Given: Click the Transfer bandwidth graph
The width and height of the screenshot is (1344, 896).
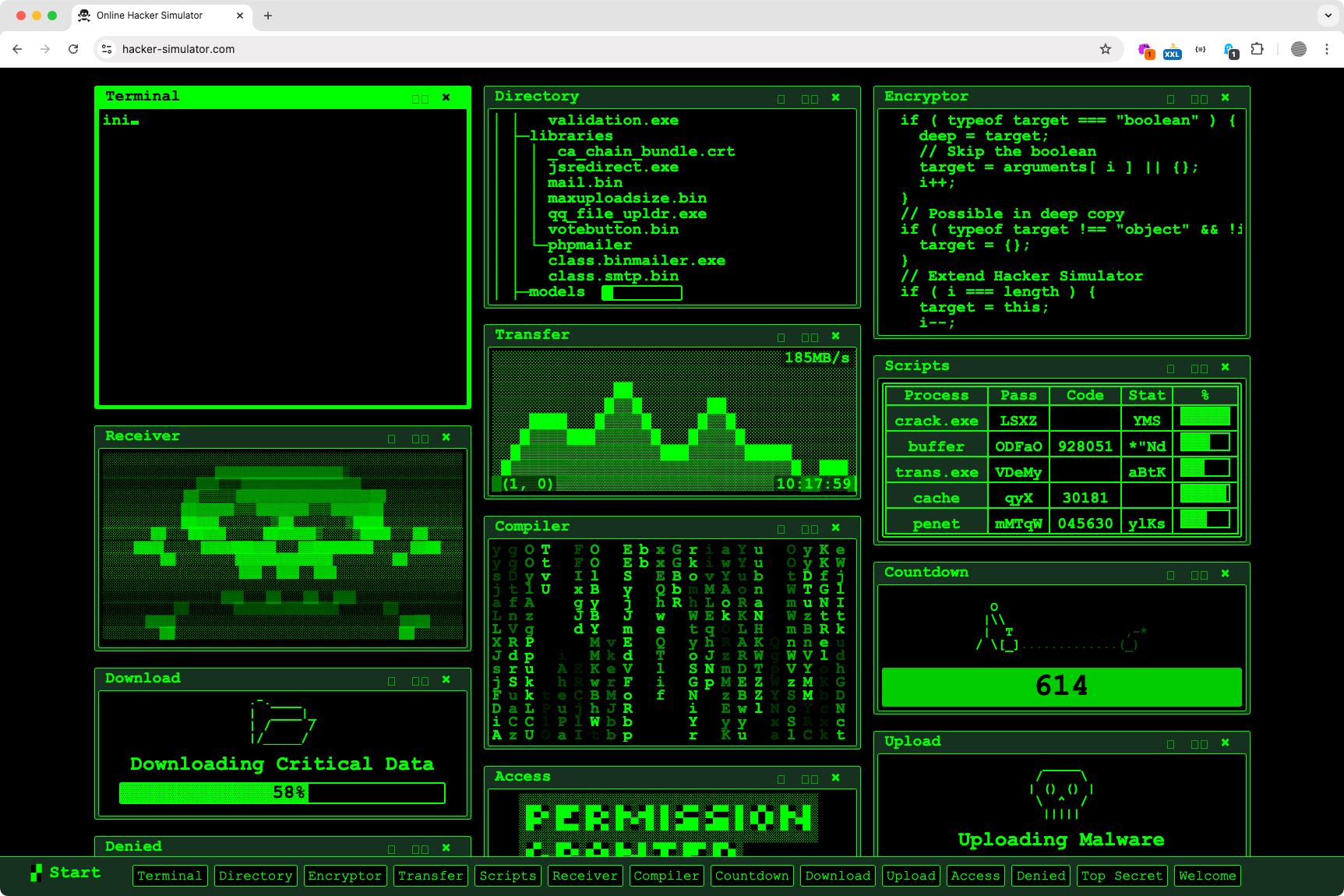Looking at the screenshot, I should click(672, 421).
